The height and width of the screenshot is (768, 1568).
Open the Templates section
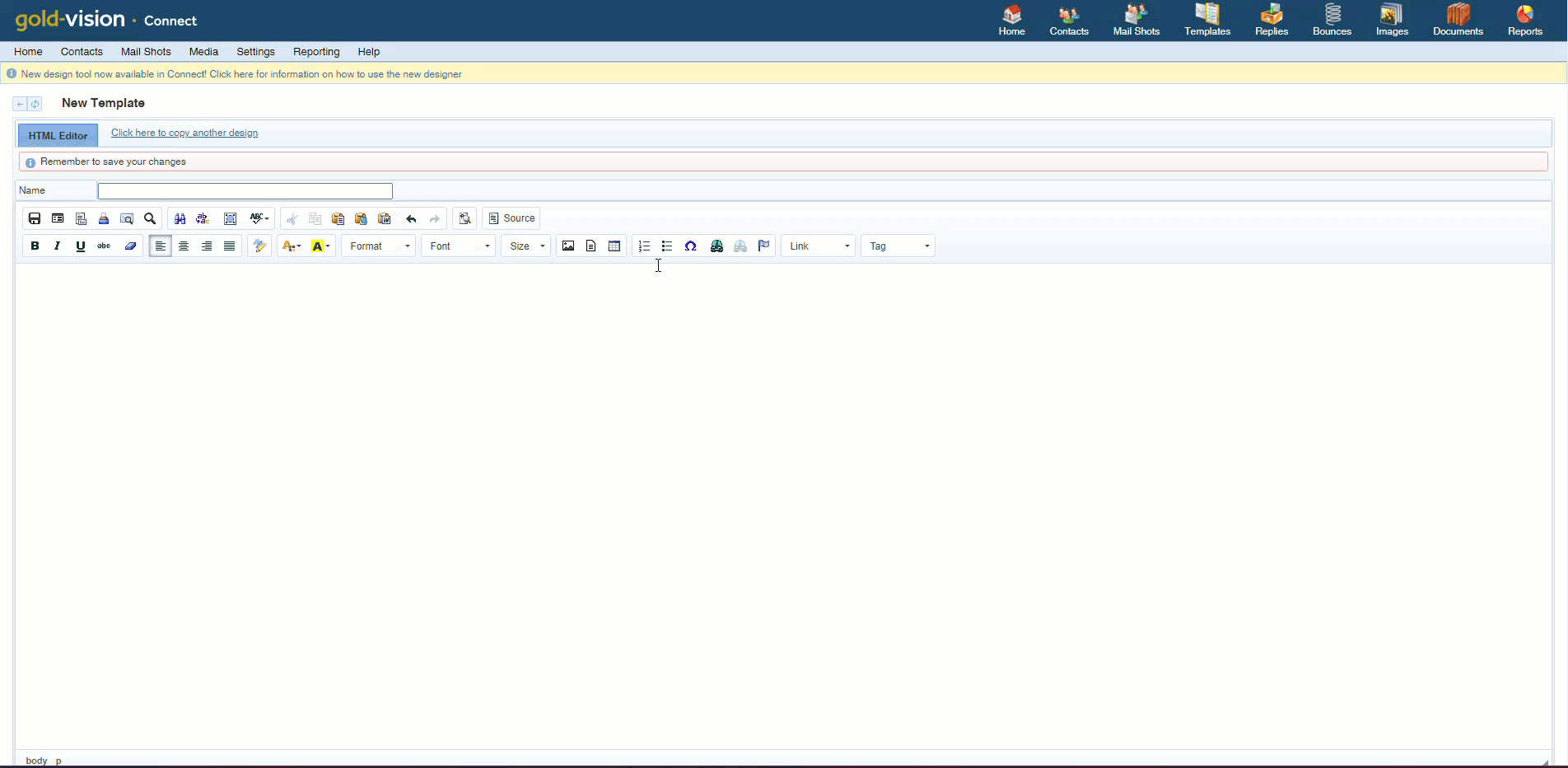[1206, 20]
